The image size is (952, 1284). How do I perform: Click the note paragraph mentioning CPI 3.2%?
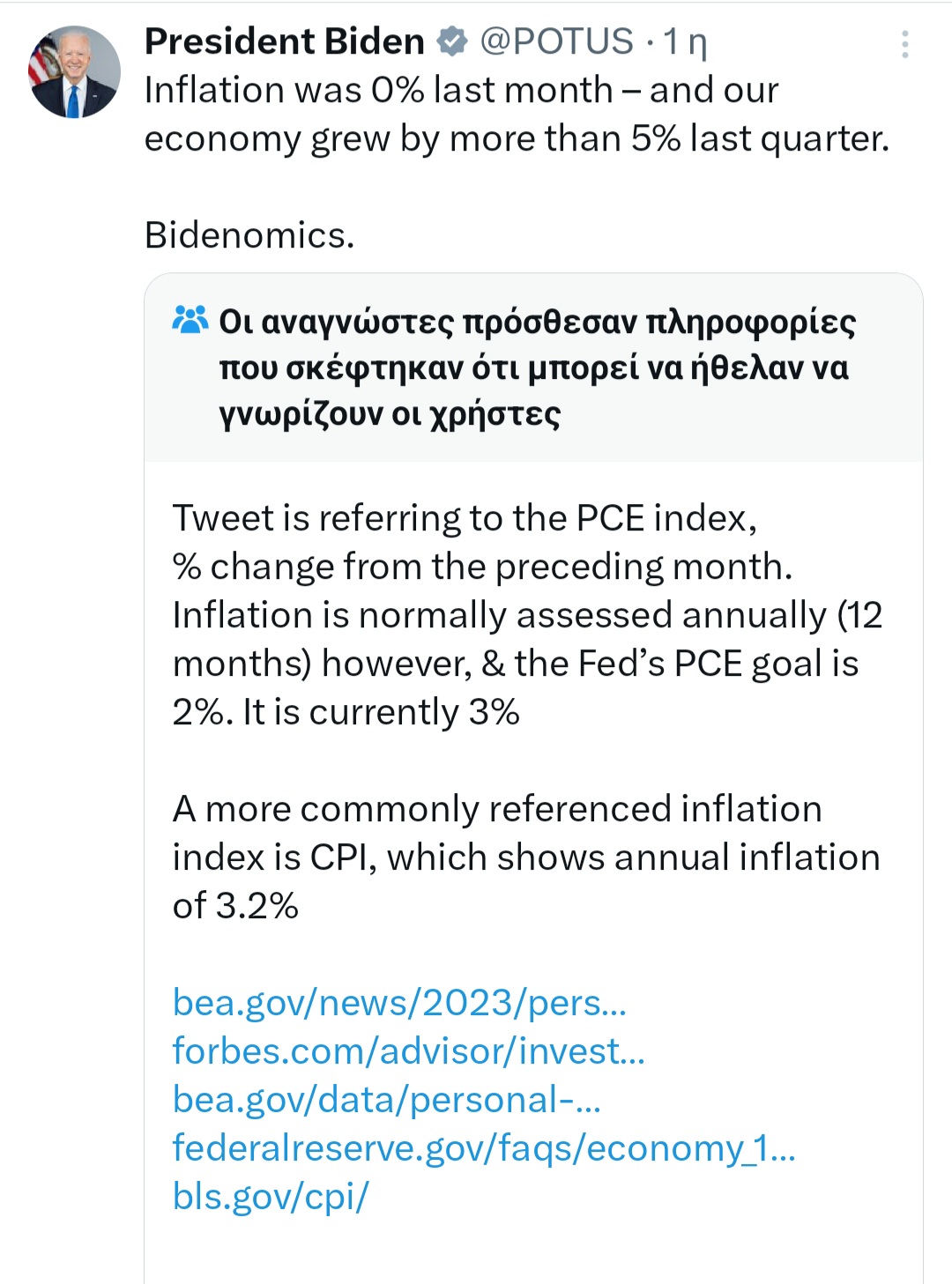(525, 857)
